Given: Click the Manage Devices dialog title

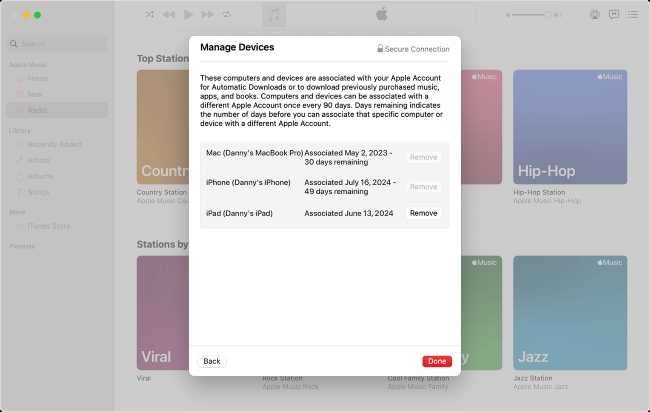Looking at the screenshot, I should coord(237,47).
